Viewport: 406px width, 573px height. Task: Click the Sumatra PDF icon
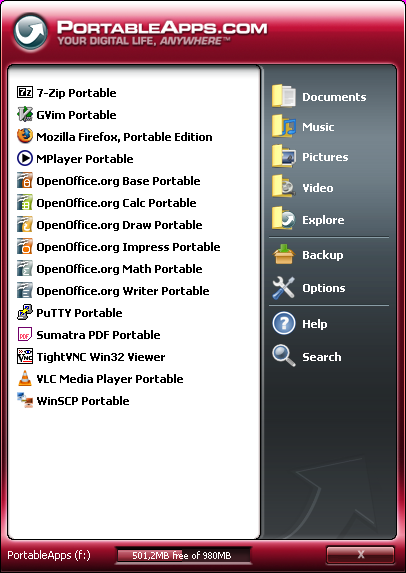click(25, 334)
